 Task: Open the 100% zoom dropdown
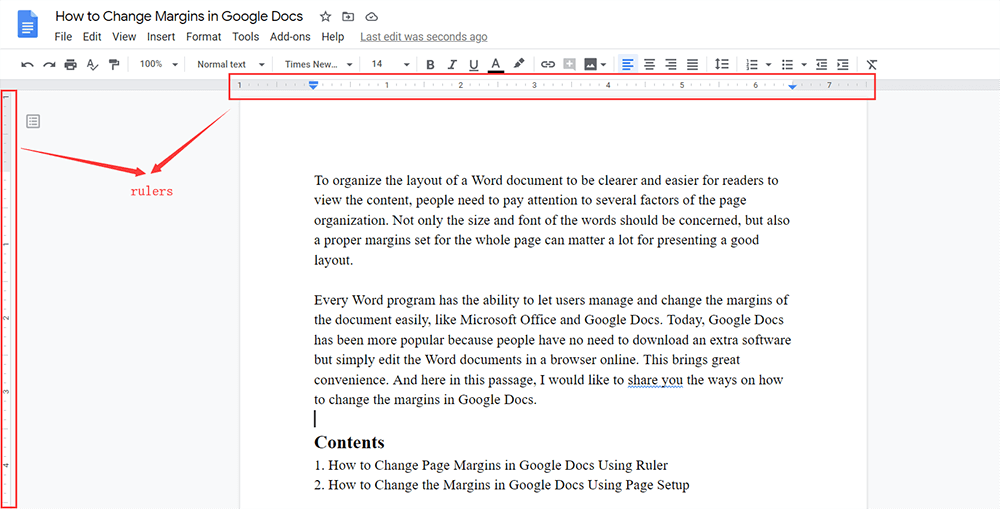[158, 64]
